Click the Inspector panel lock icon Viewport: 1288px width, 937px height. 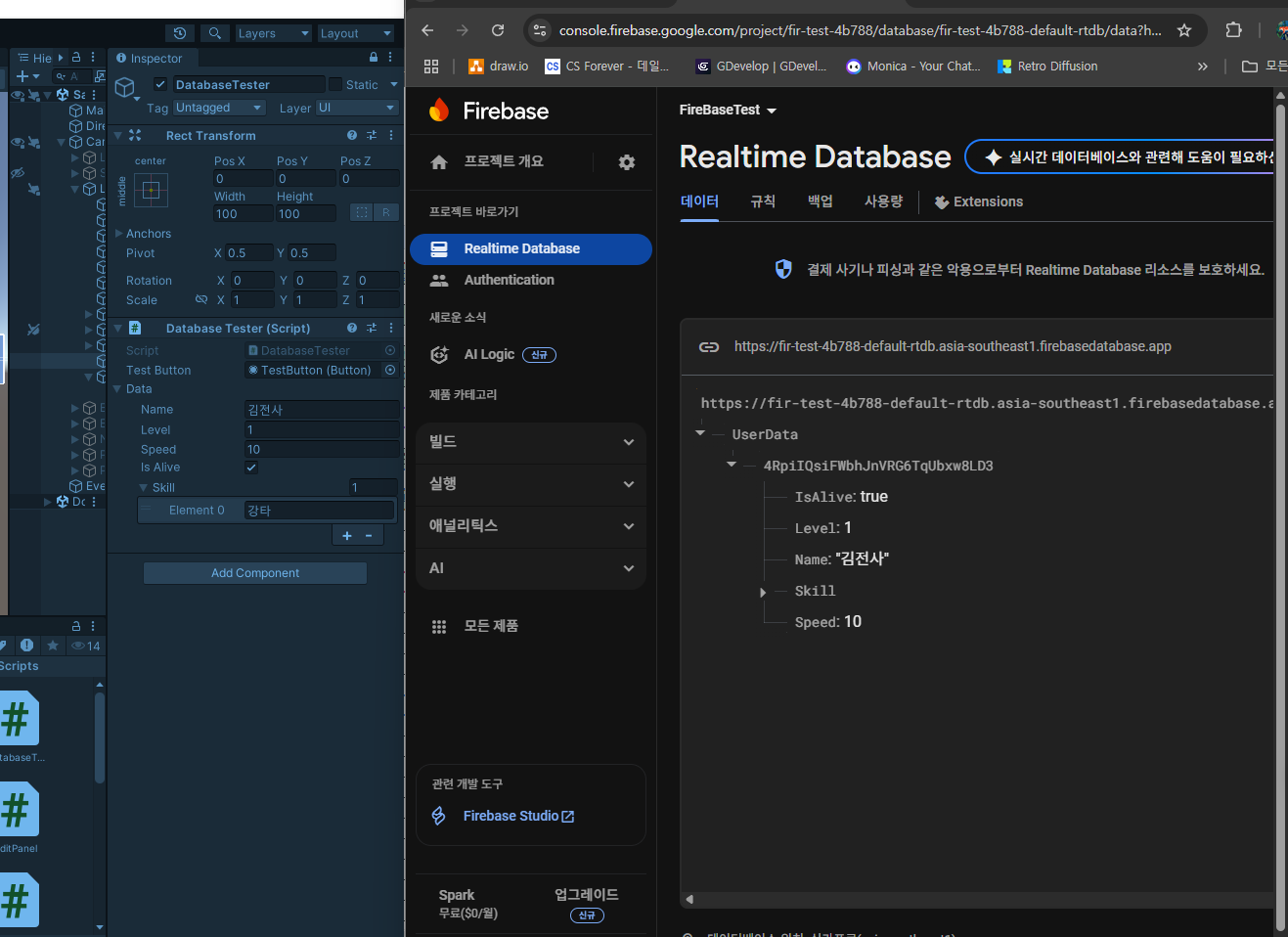click(x=373, y=58)
